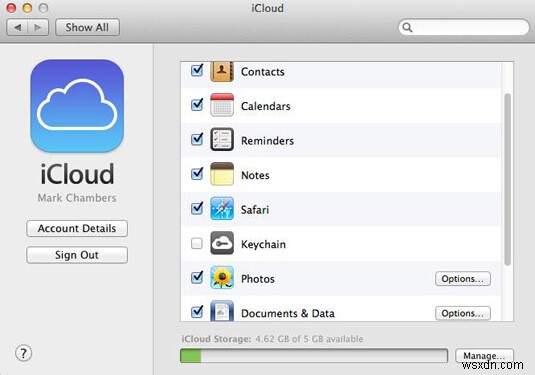
Task: Click the Reminders checklist icon
Action: [x=222, y=140]
